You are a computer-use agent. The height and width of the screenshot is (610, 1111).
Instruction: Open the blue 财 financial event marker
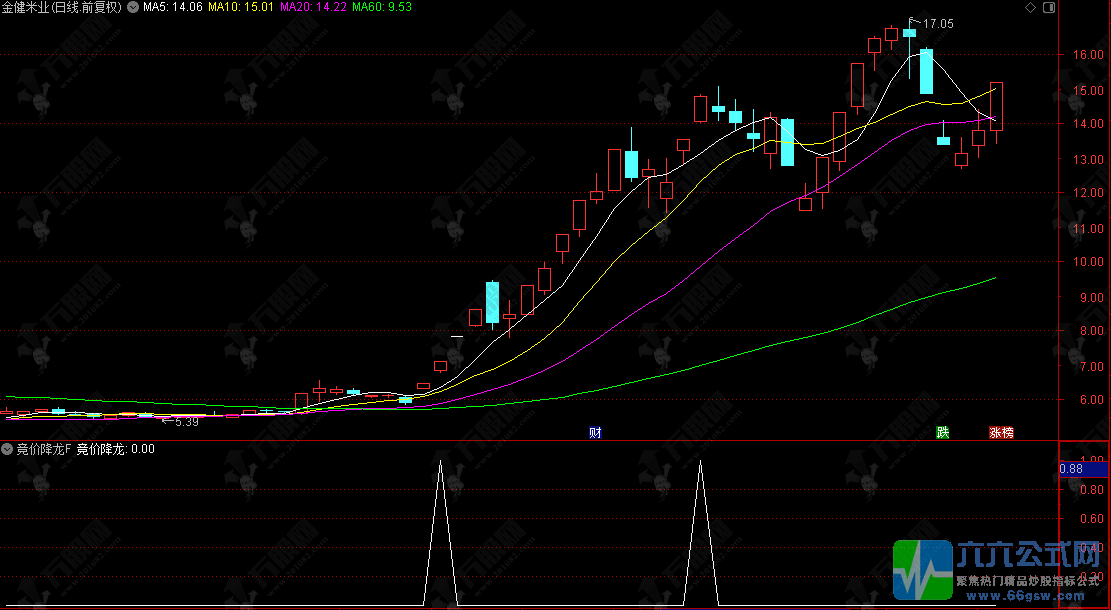click(x=595, y=432)
